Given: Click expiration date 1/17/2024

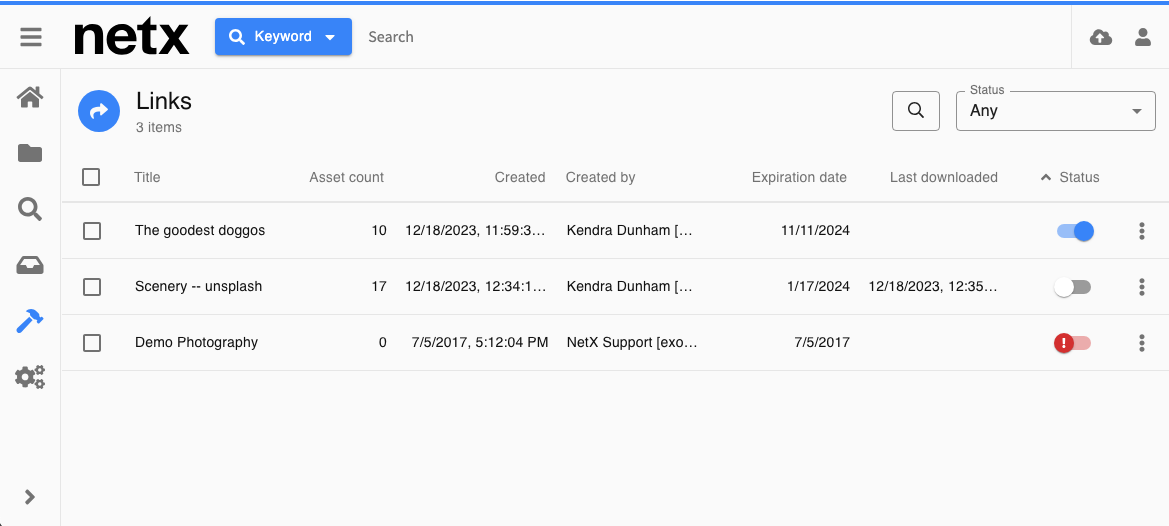Looking at the screenshot, I should pyautogui.click(x=818, y=286).
